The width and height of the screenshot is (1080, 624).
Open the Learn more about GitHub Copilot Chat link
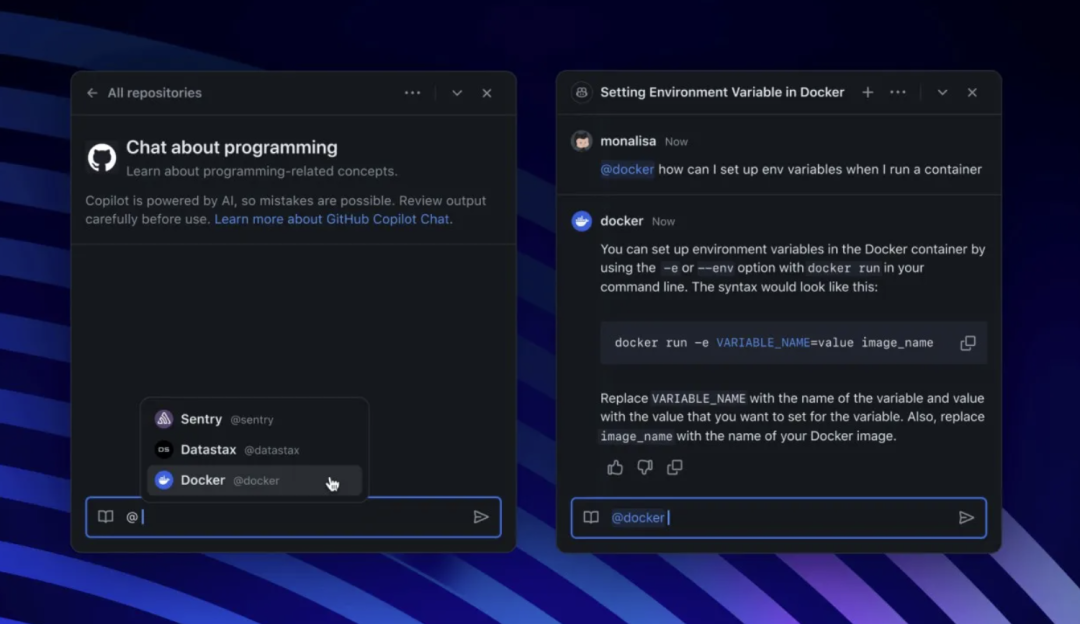pyautogui.click(x=331, y=219)
